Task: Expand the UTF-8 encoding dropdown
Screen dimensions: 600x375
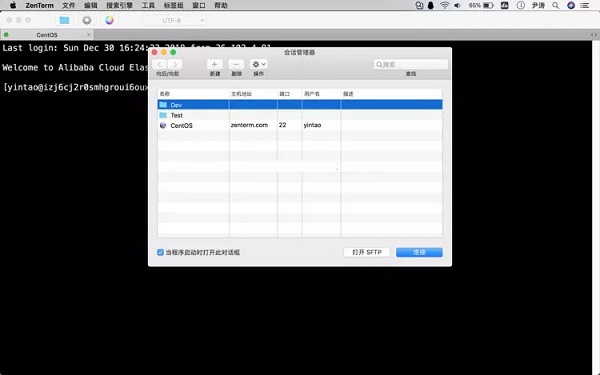Action: (x=174, y=20)
